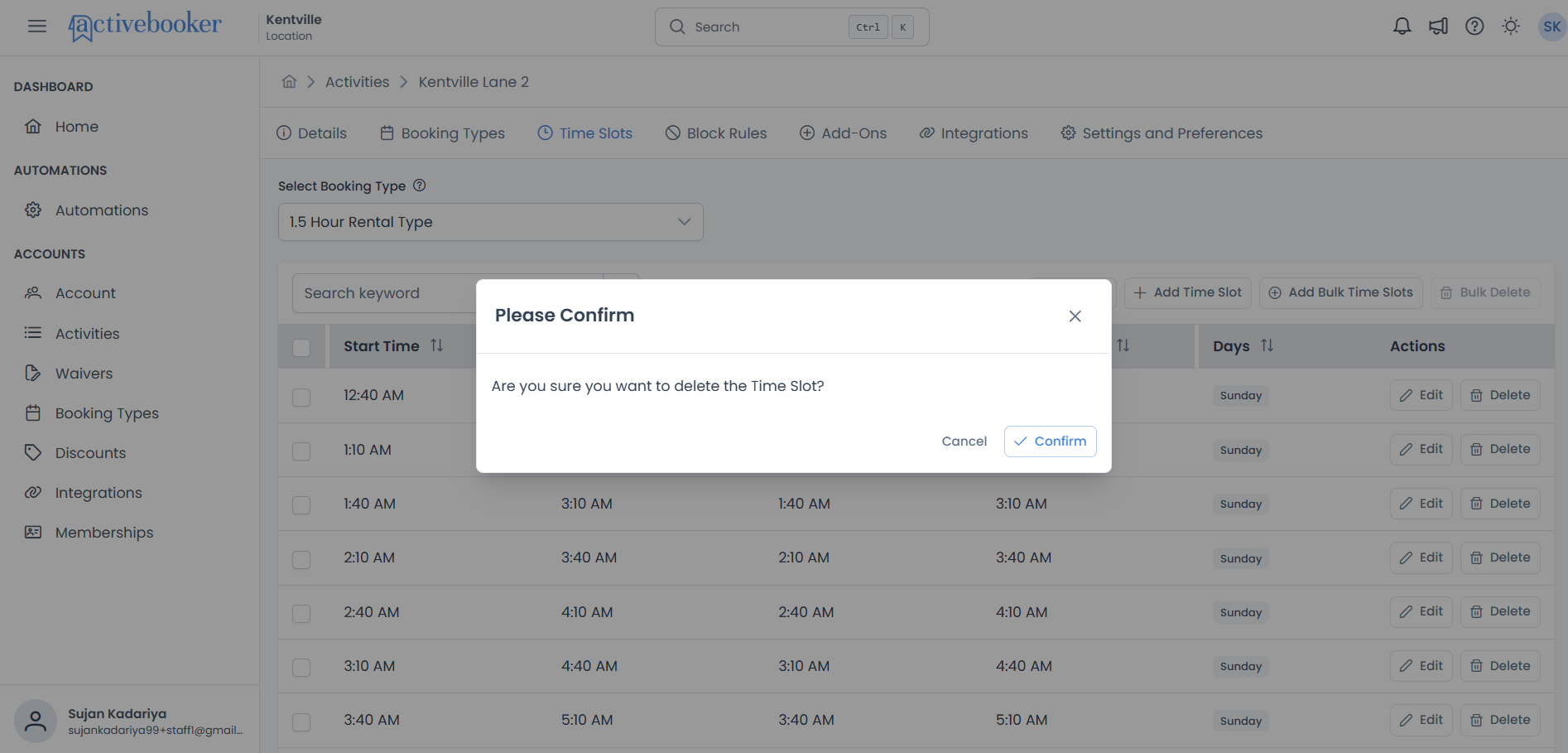Open the Integrations tab
This screenshot has width=1568, height=753.
(x=974, y=133)
